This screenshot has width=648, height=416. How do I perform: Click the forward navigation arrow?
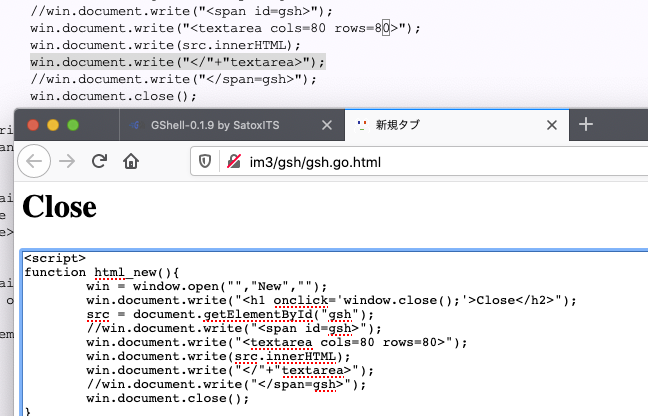click(x=67, y=161)
